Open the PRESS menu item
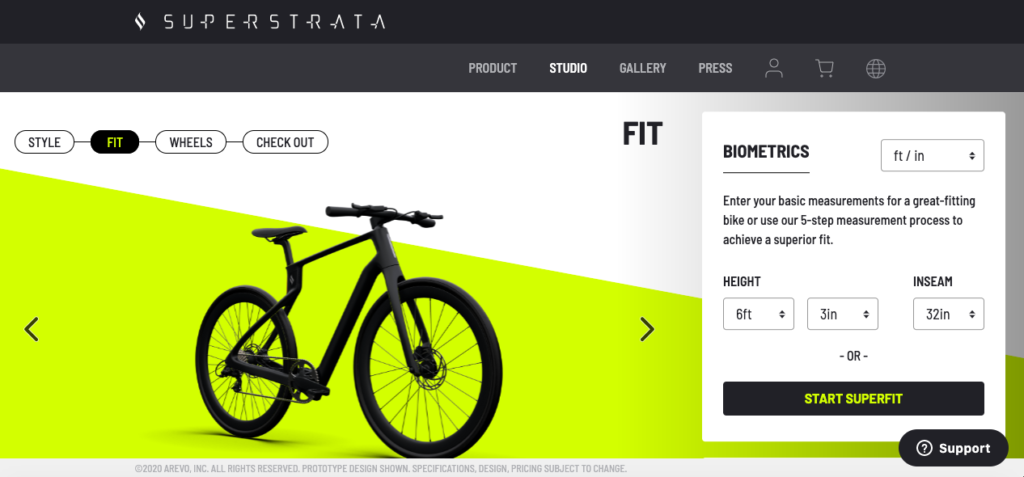This screenshot has width=1024, height=477. [x=715, y=68]
